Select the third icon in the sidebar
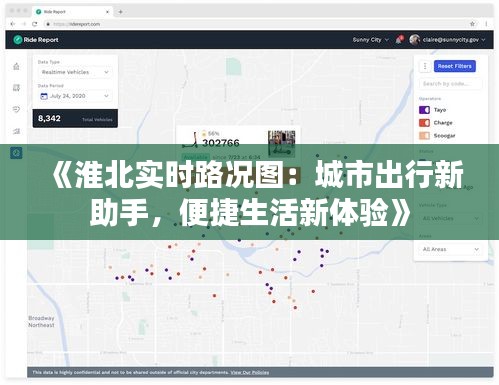Image resolution: width=499 pixels, height=385 pixels. click(16, 109)
